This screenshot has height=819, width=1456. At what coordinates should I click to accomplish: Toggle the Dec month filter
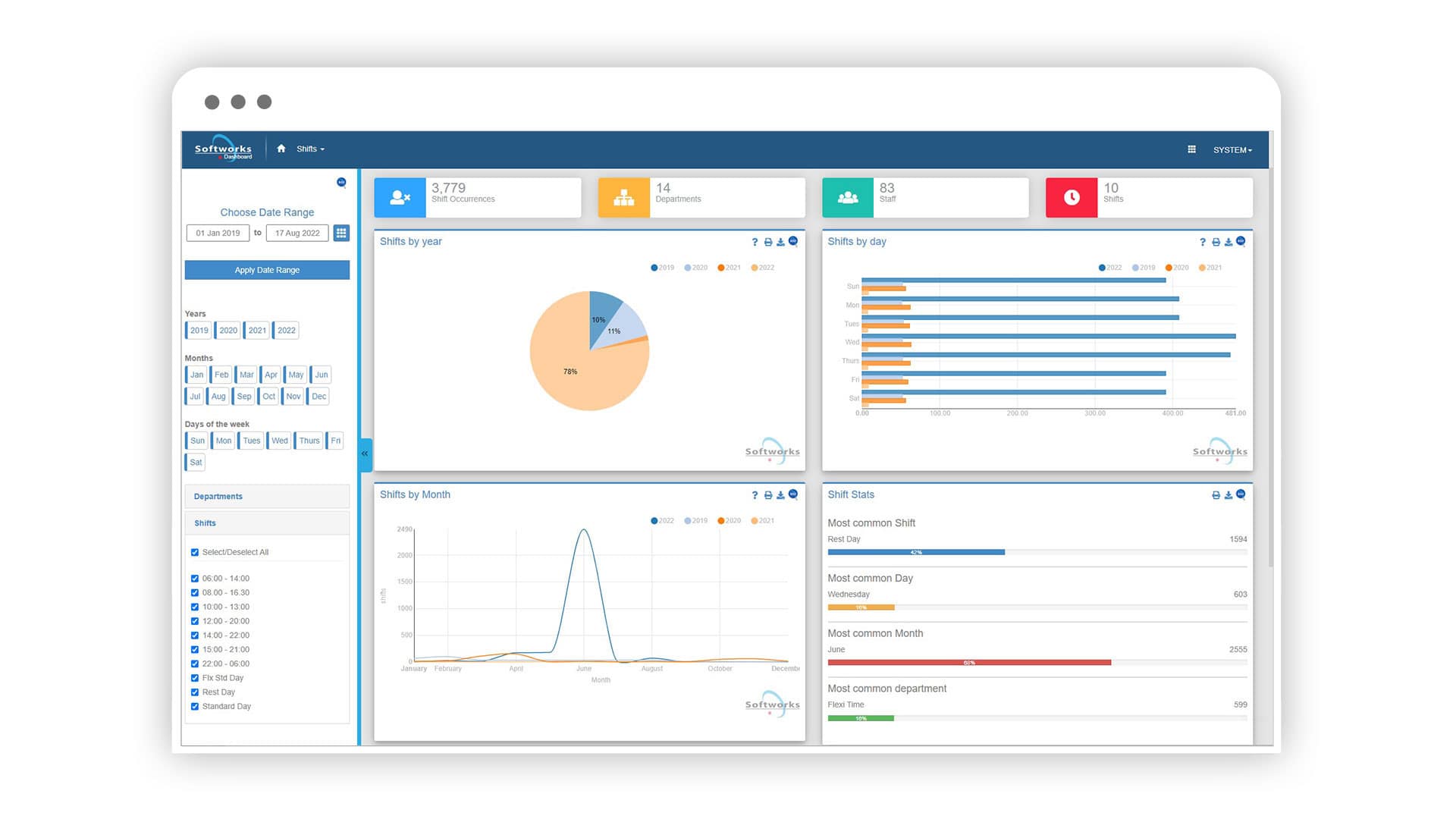(x=318, y=397)
